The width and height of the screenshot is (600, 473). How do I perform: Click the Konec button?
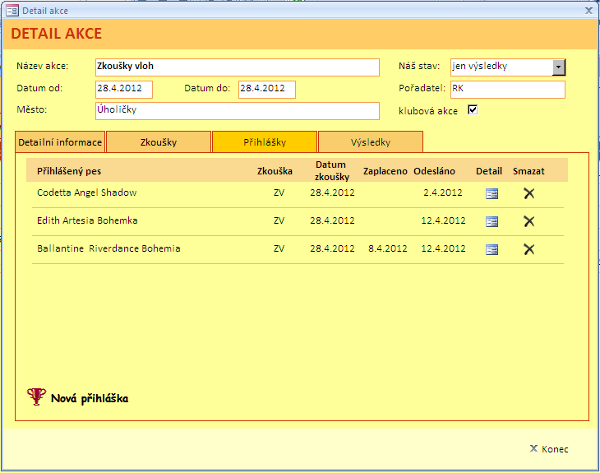[549, 449]
